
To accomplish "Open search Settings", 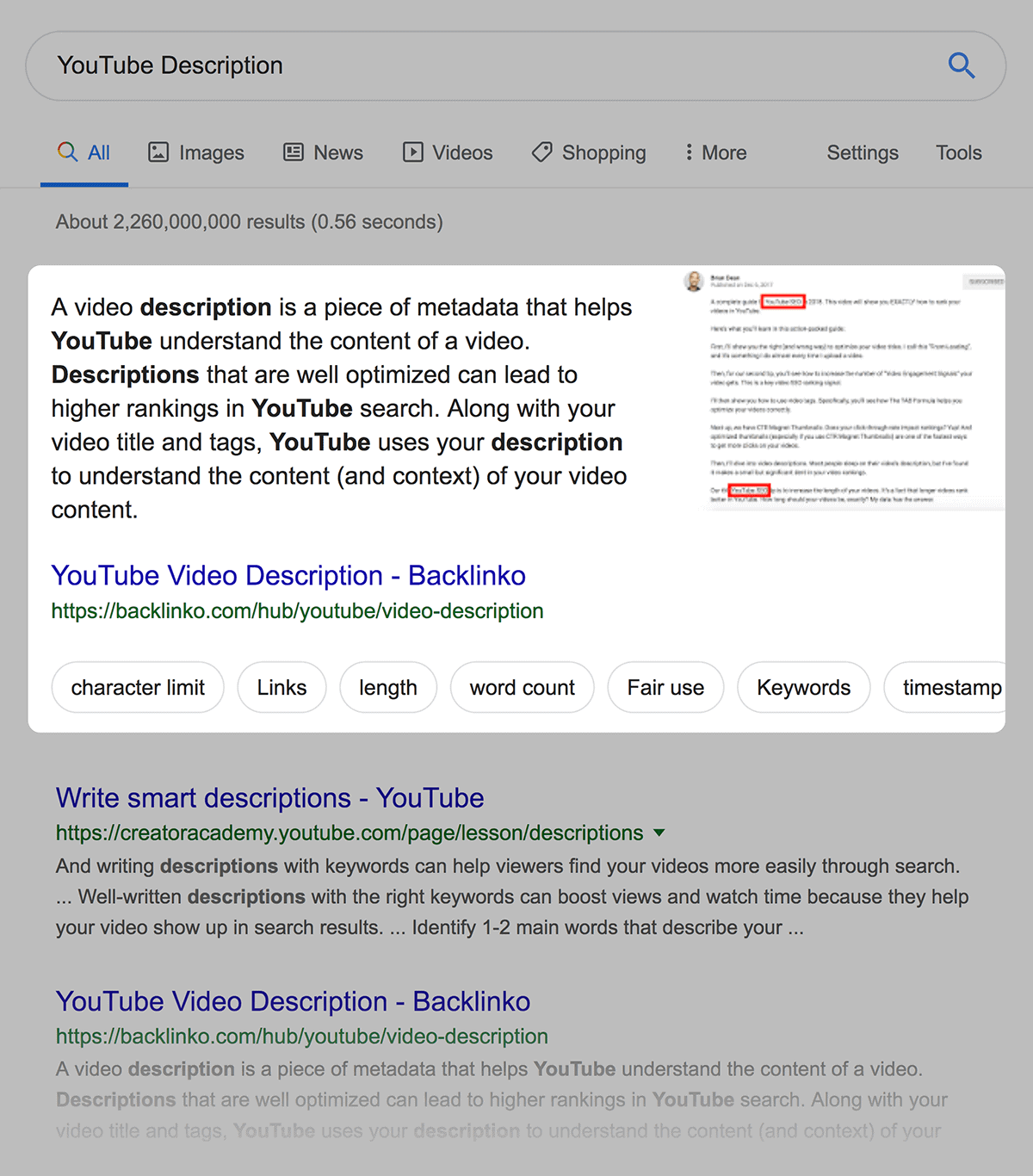I will coord(863,153).
